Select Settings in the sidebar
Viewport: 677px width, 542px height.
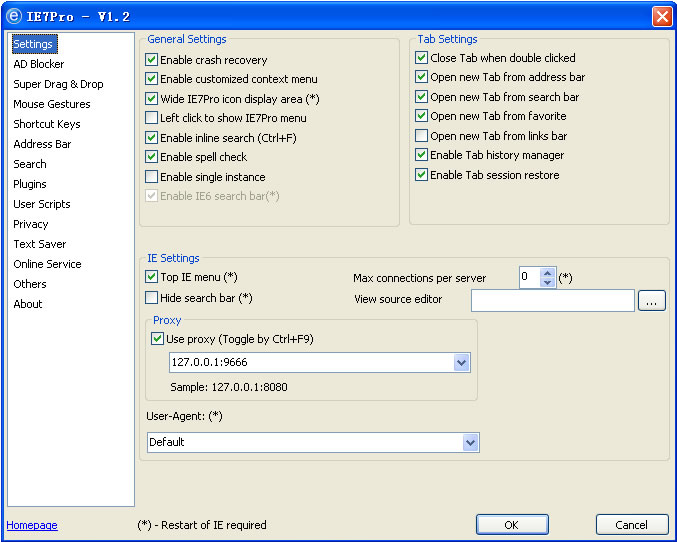(33, 44)
